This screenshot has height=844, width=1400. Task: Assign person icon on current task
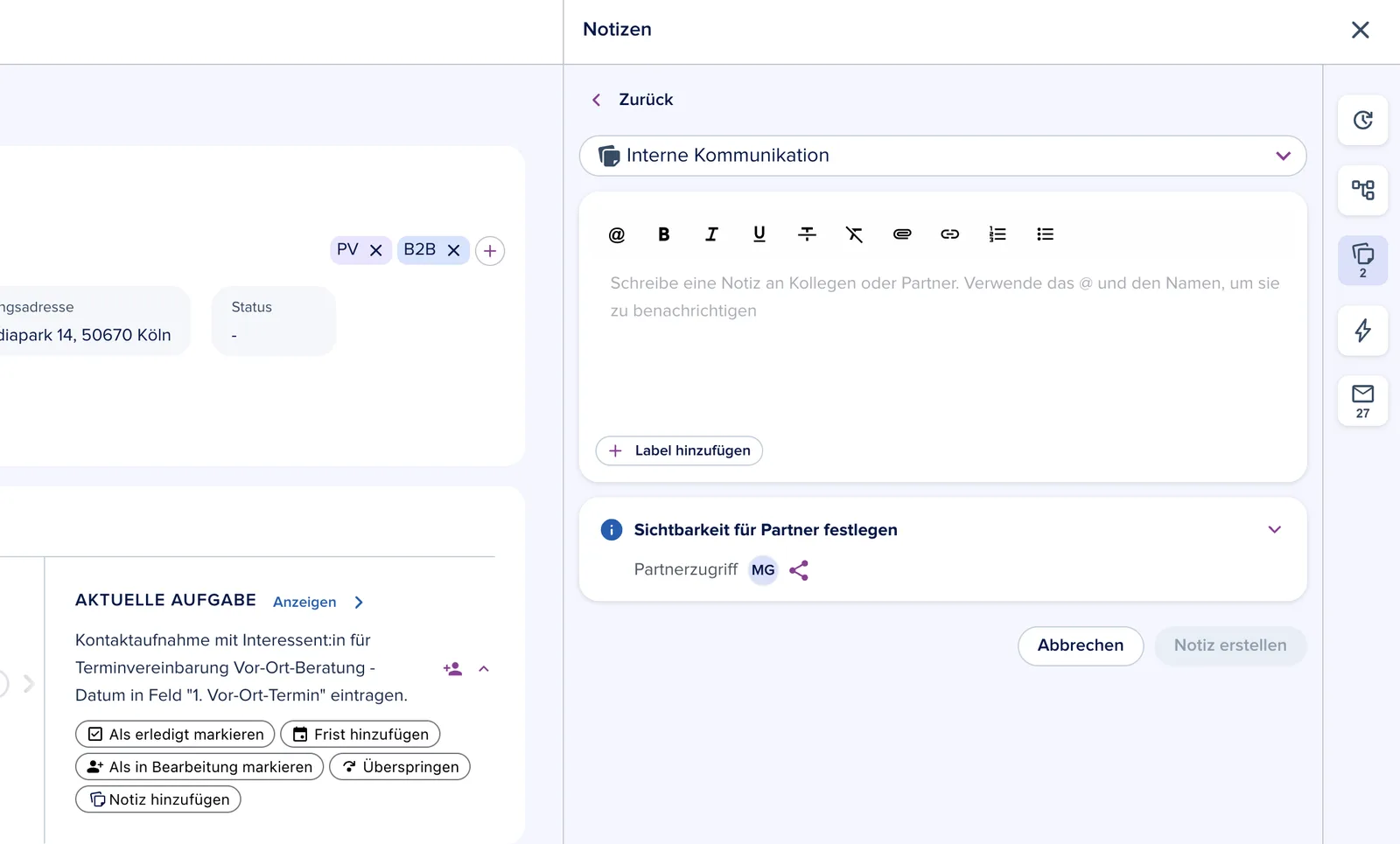click(x=452, y=669)
